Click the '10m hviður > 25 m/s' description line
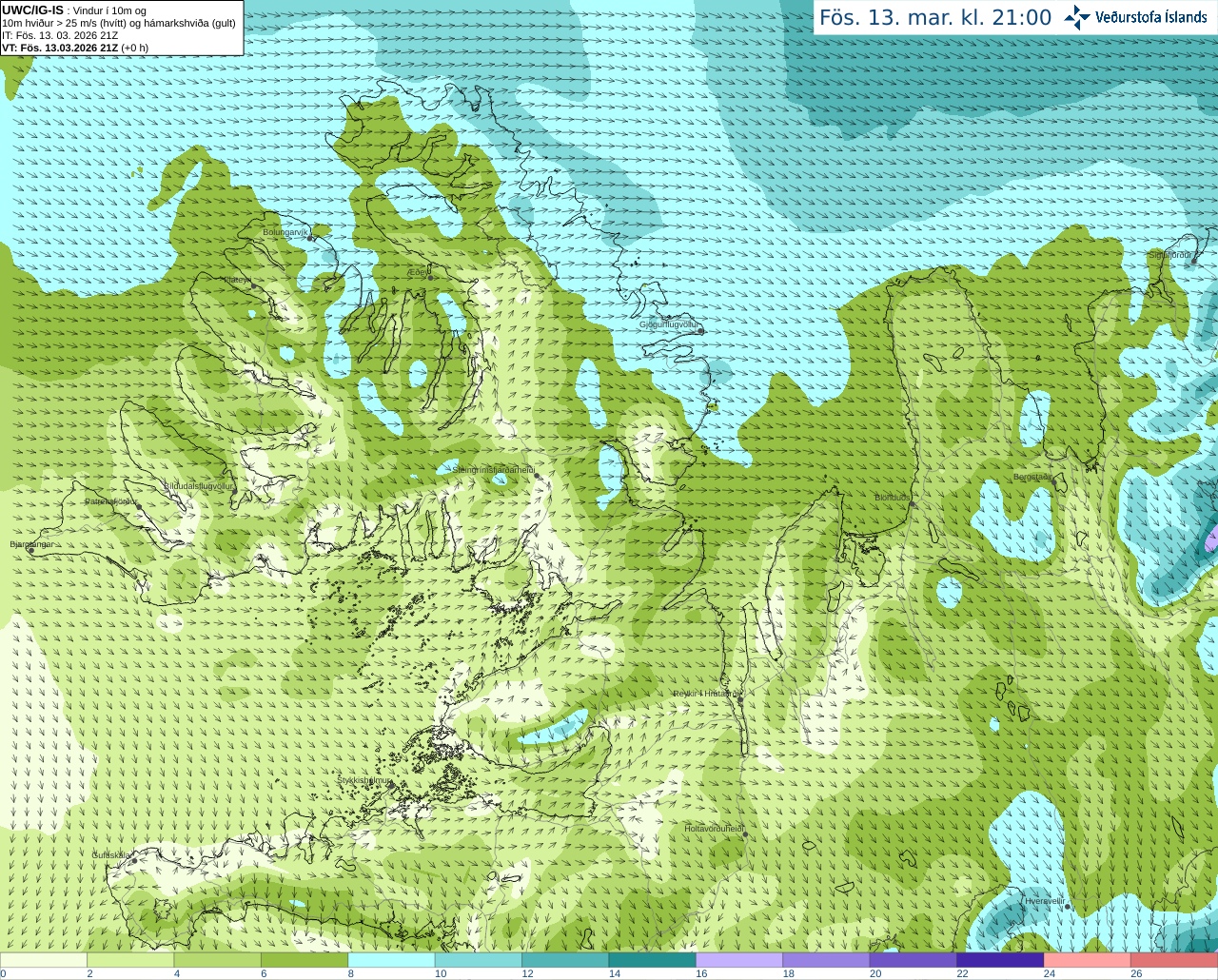This screenshot has height=980, width=1218. pos(119,23)
